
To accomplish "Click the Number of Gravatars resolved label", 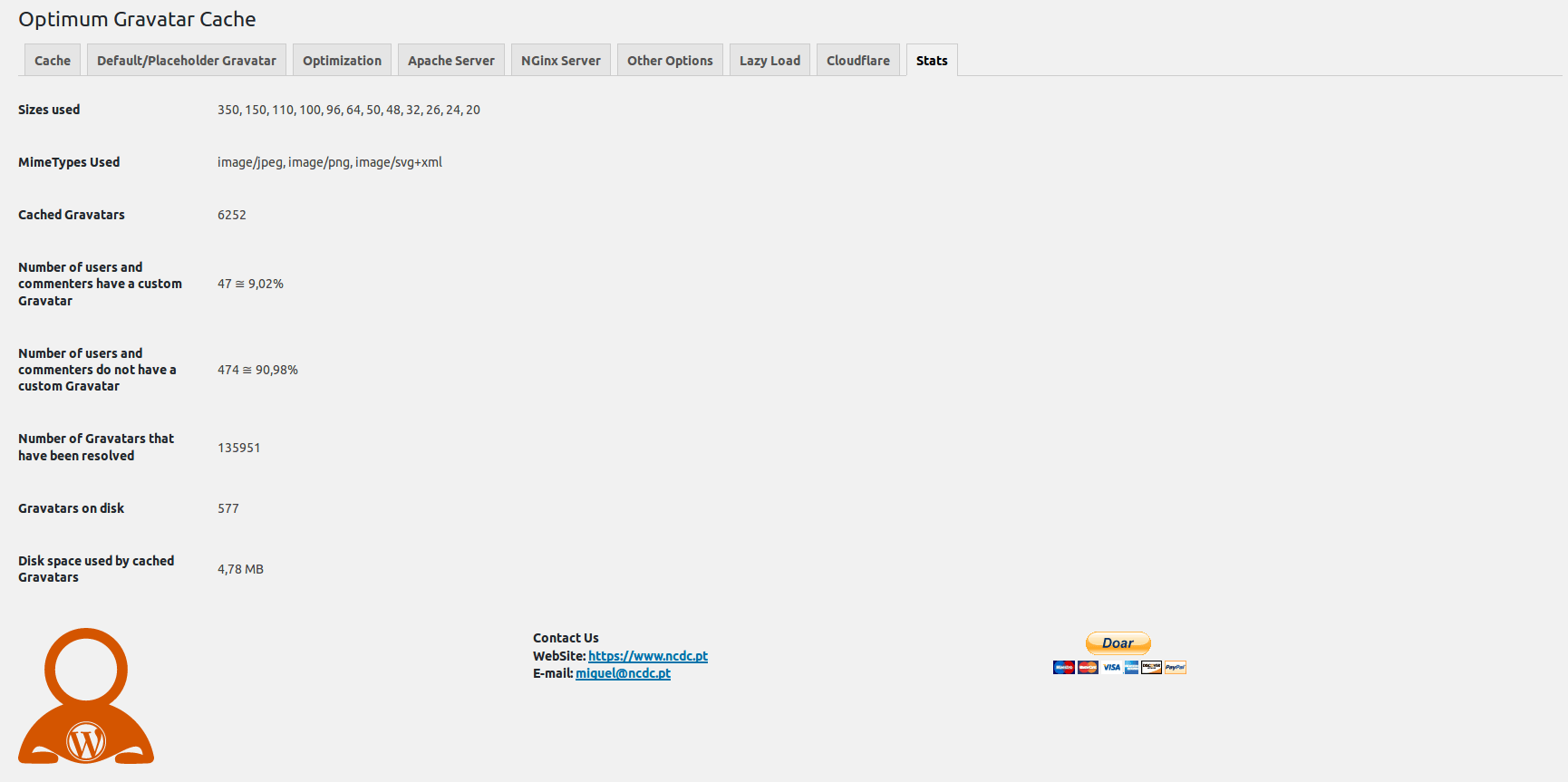I will point(96,447).
